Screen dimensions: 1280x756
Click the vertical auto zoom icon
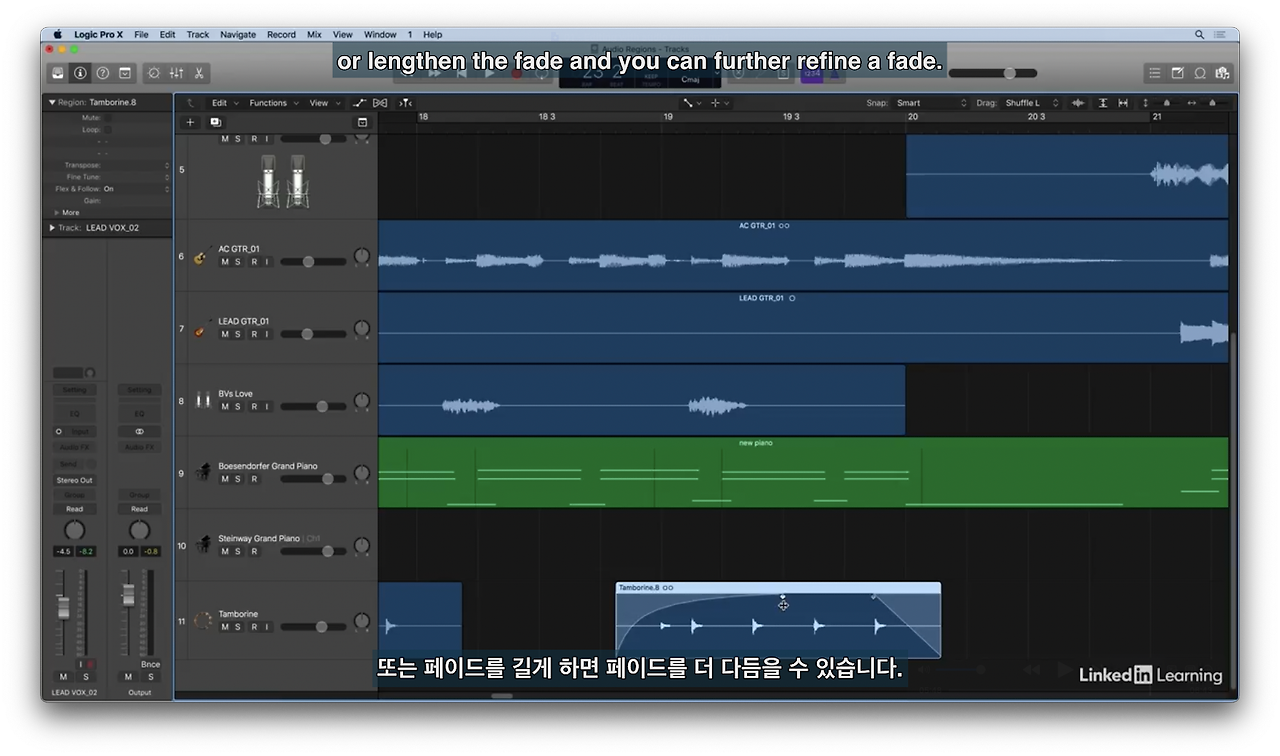click(1103, 103)
